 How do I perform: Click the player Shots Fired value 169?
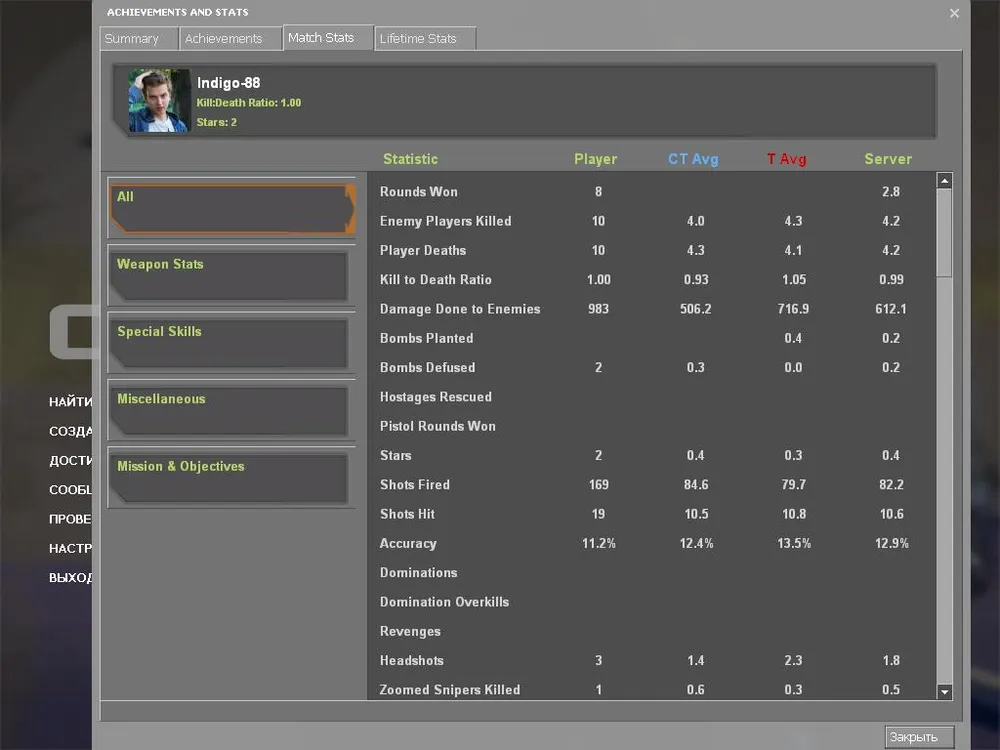tap(598, 485)
